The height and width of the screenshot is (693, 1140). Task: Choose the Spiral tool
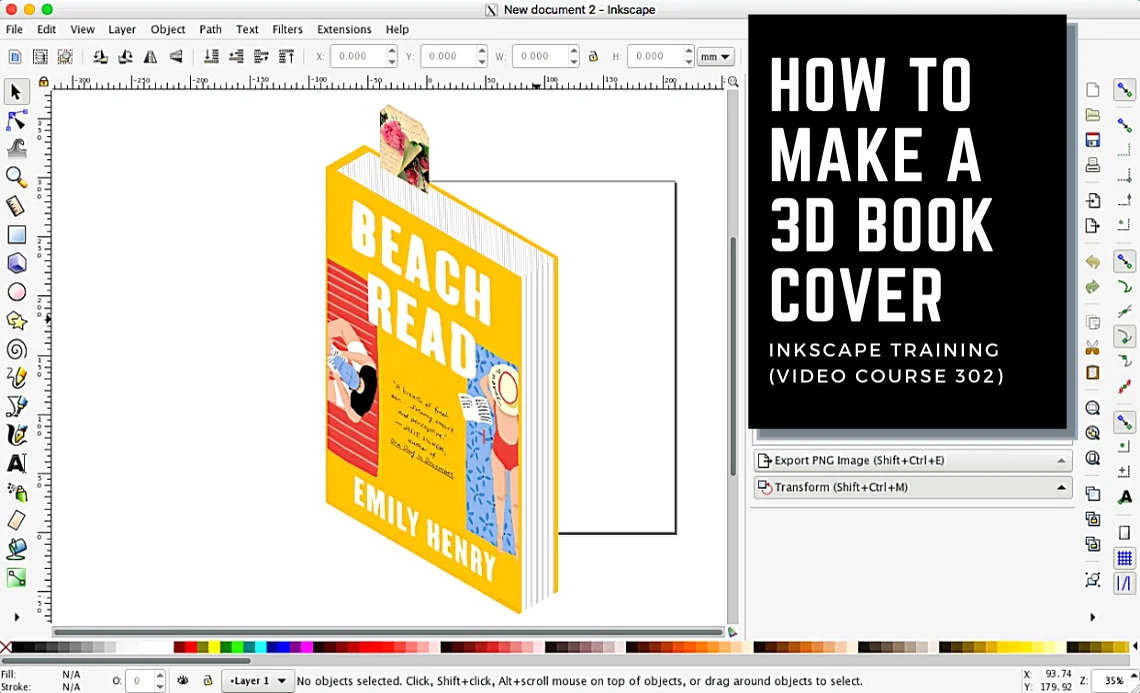(x=16, y=350)
